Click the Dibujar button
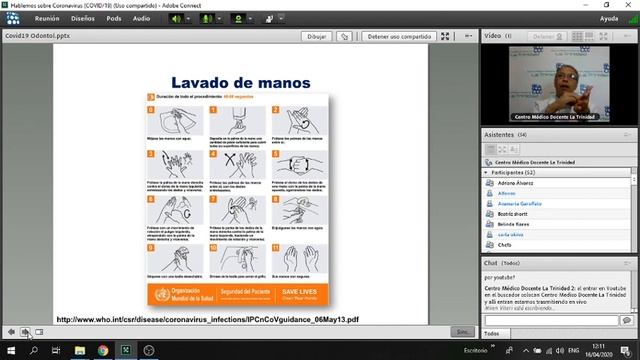640x360 pixels. [x=316, y=36]
